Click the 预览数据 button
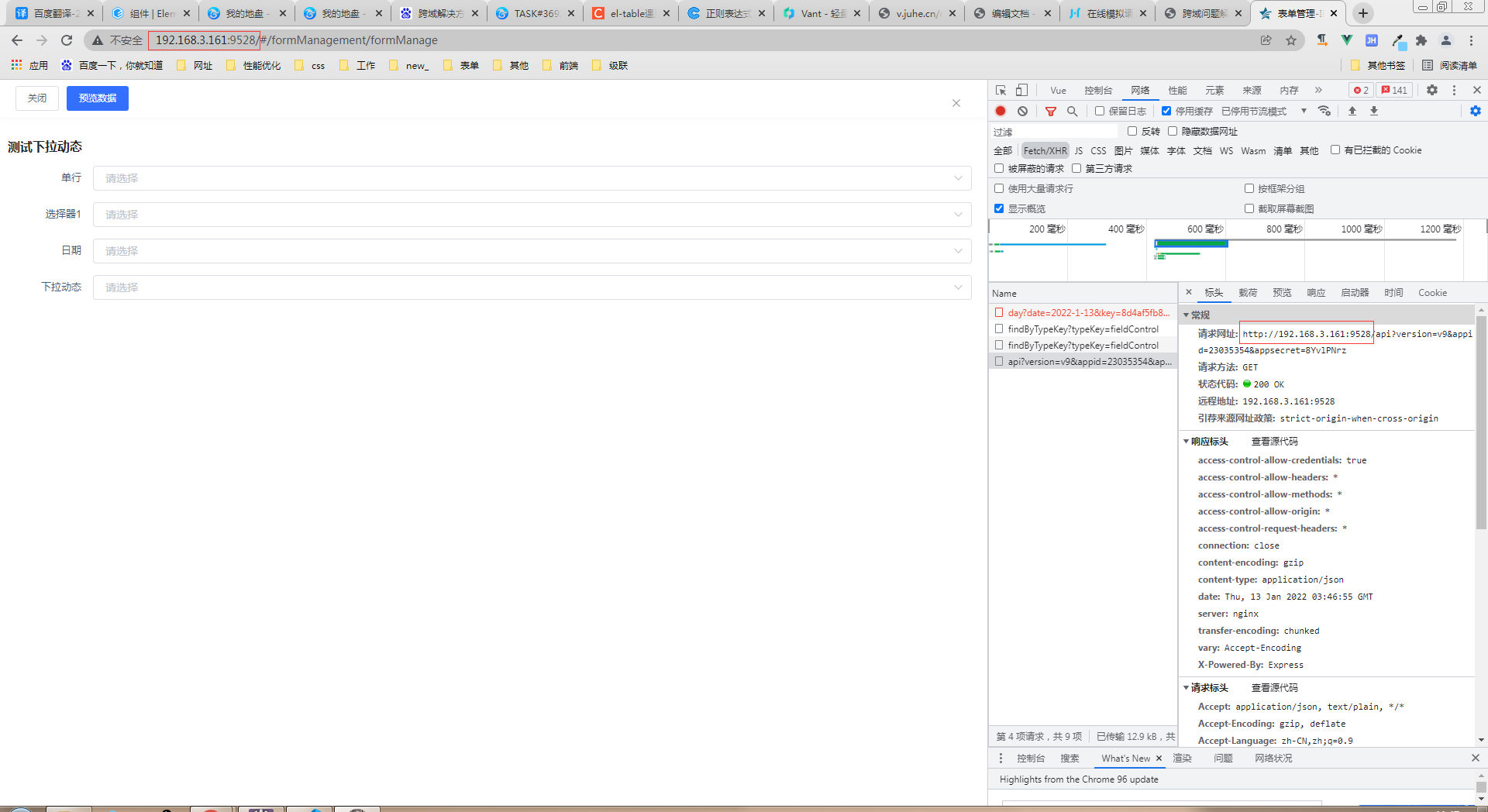This screenshot has height=812, width=1488. pyautogui.click(x=98, y=98)
